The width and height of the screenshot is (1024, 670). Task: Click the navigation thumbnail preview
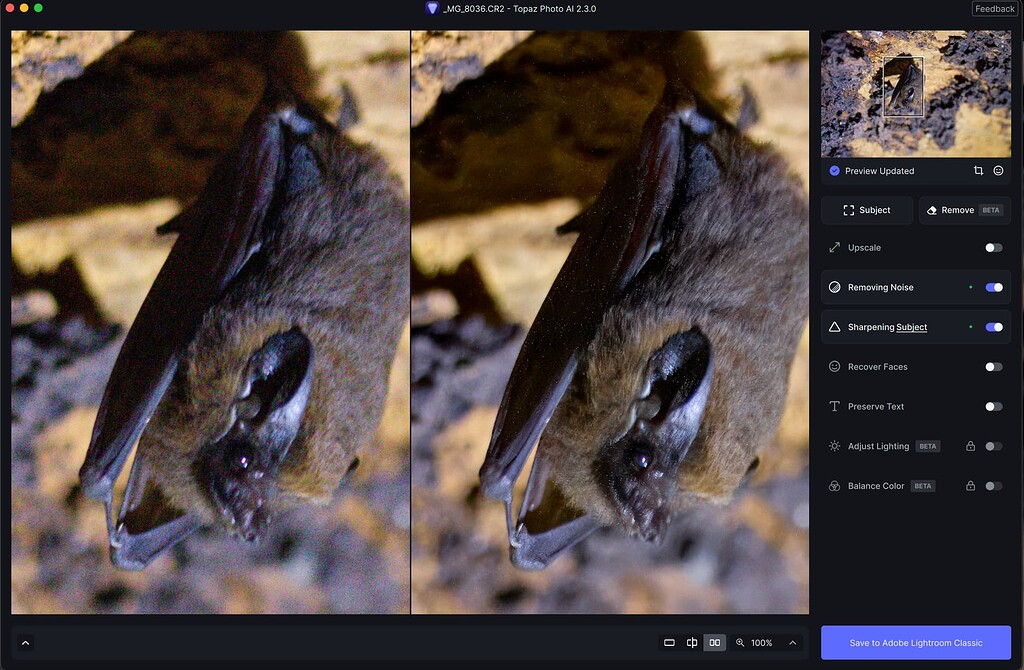(x=915, y=93)
